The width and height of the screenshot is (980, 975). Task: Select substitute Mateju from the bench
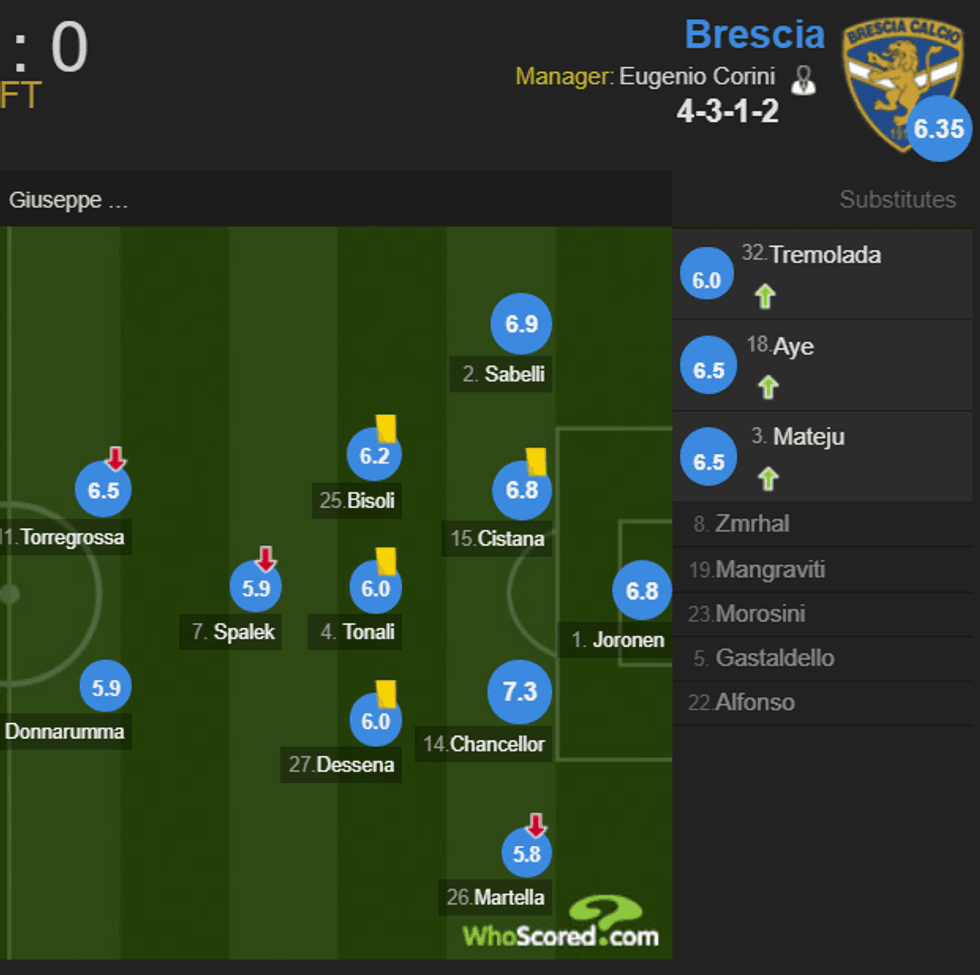pyautogui.click(x=810, y=437)
